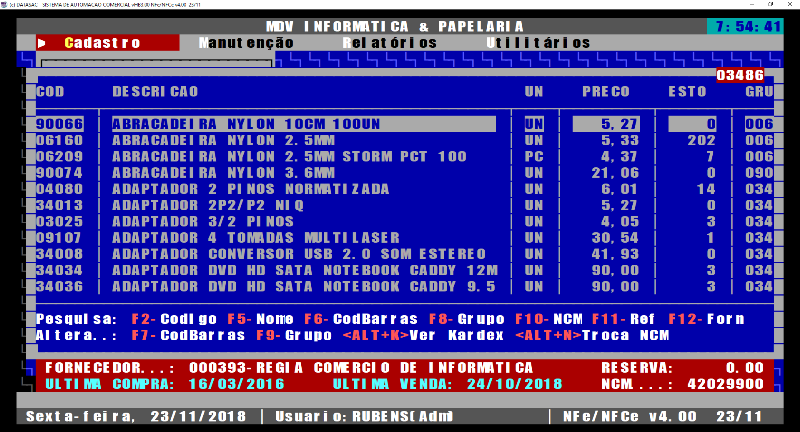Click the F10-NCM search shortcut
The image size is (800, 432).
point(548,319)
